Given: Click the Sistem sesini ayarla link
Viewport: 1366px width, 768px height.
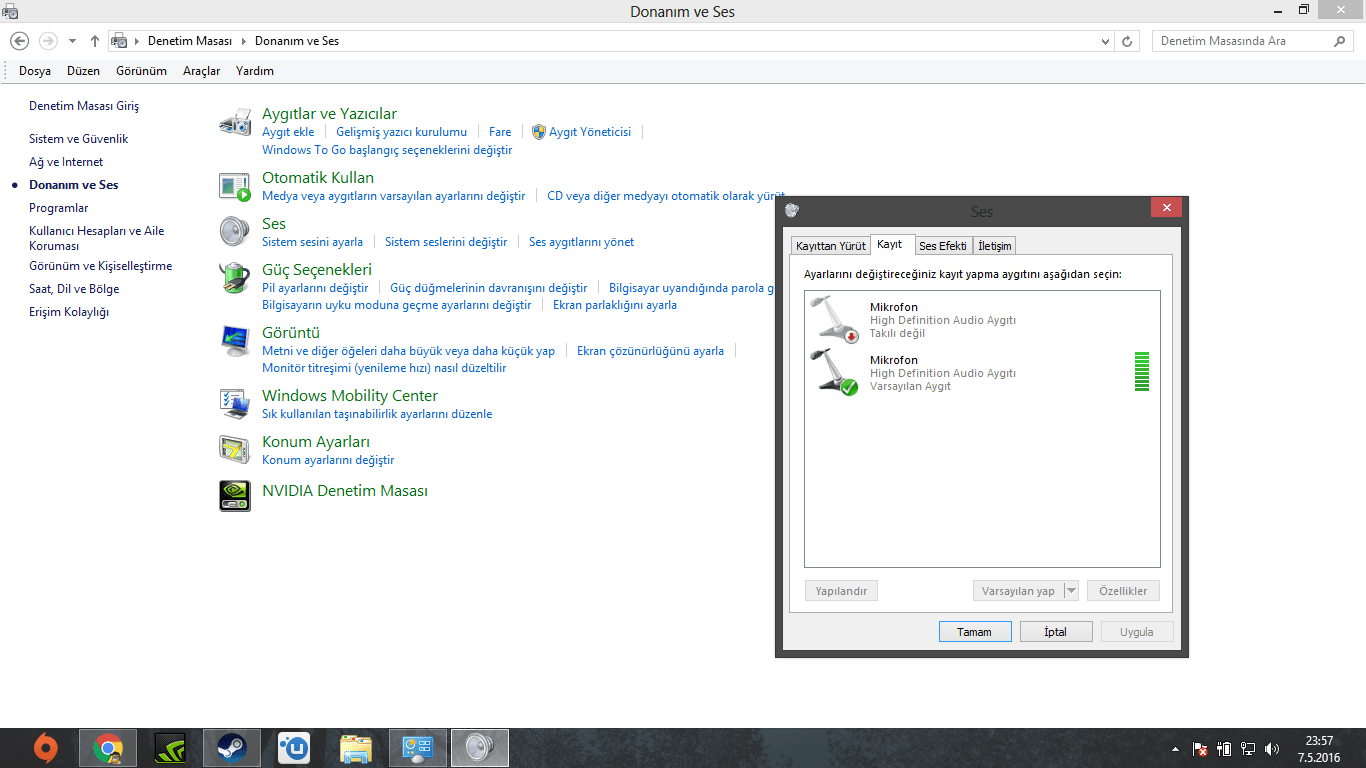Looking at the screenshot, I should click(312, 242).
